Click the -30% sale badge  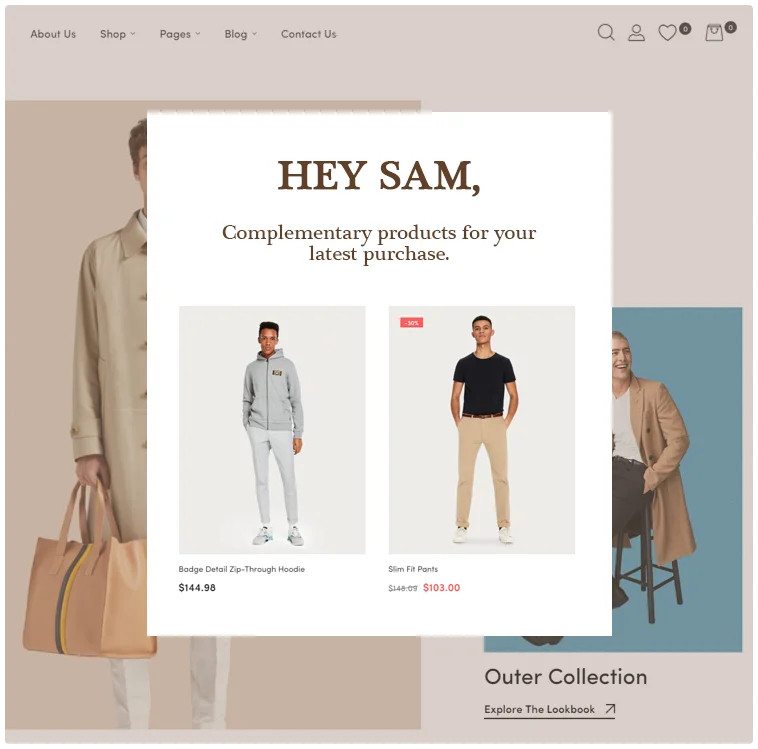(x=411, y=323)
